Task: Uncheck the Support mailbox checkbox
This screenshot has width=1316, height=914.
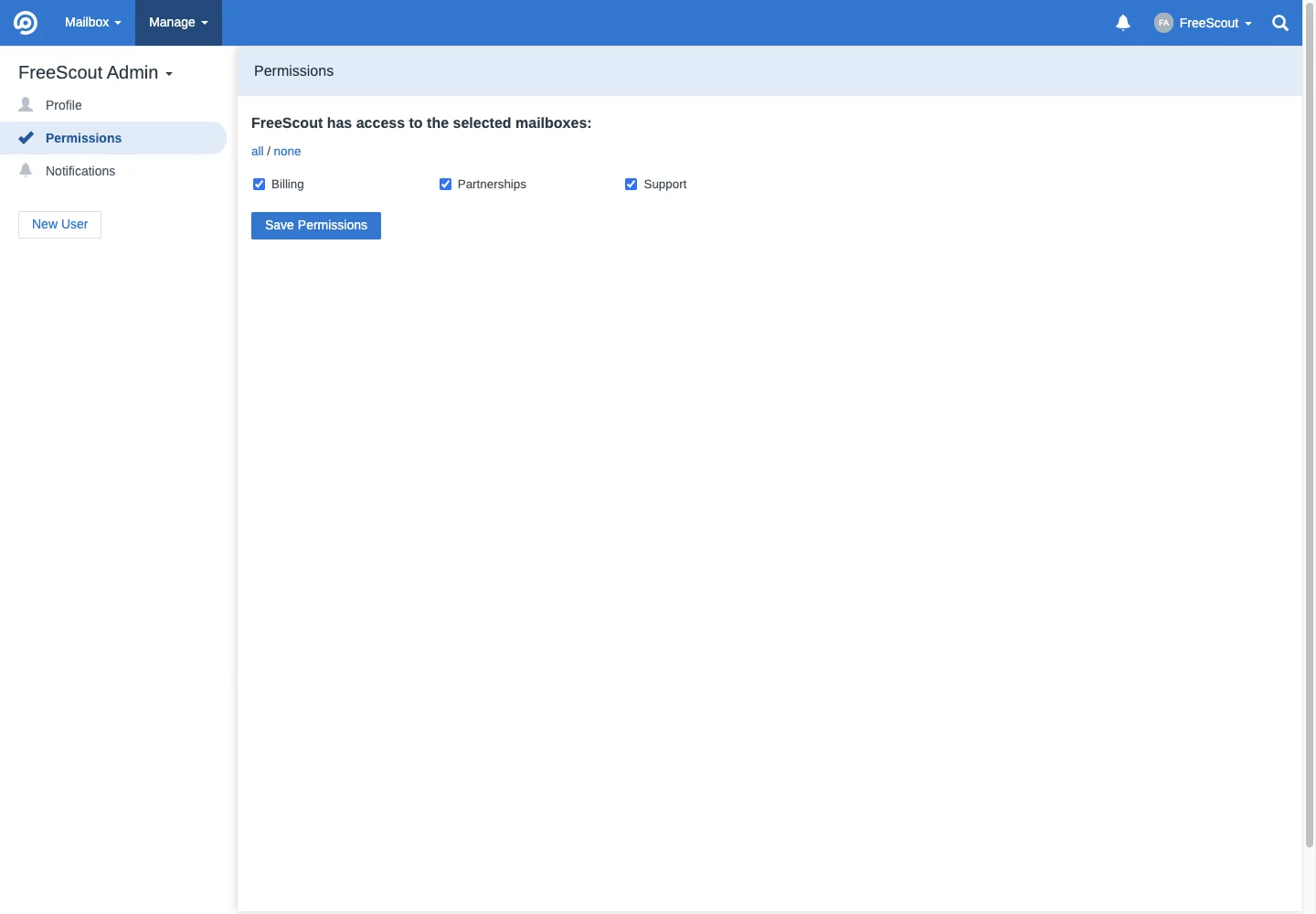Action: (x=631, y=184)
